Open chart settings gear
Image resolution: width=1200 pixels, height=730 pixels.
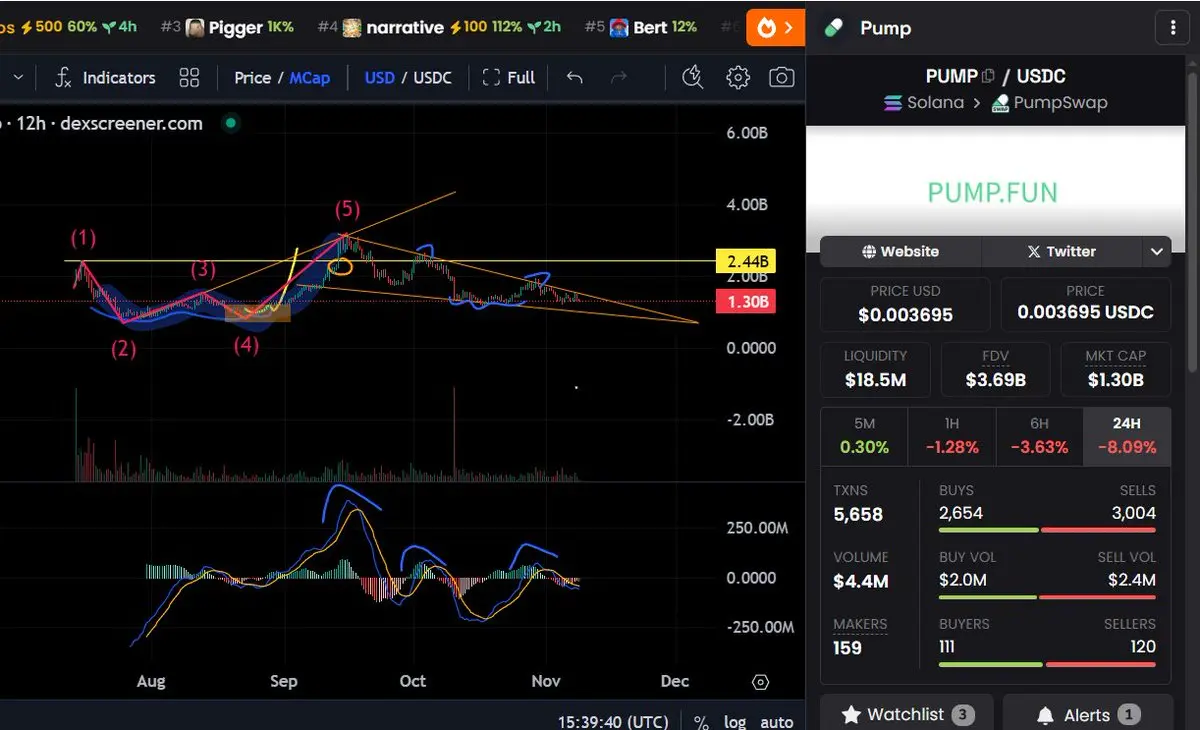point(738,77)
